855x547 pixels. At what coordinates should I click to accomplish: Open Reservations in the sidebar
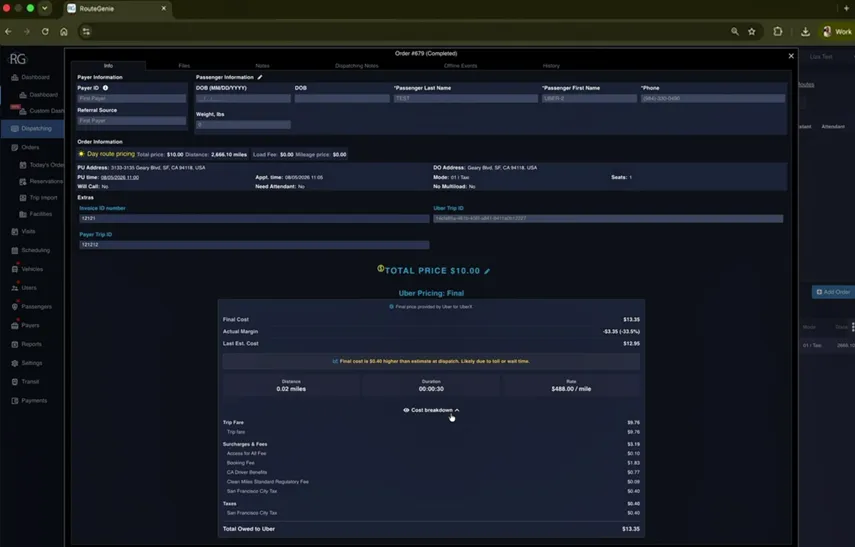(41, 181)
